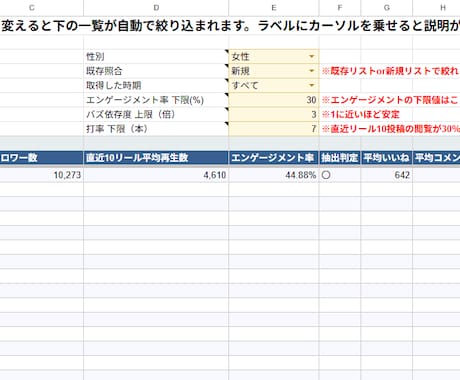
Task: Open the 取得した時期 dropdown showing すべて
Action: [311, 85]
